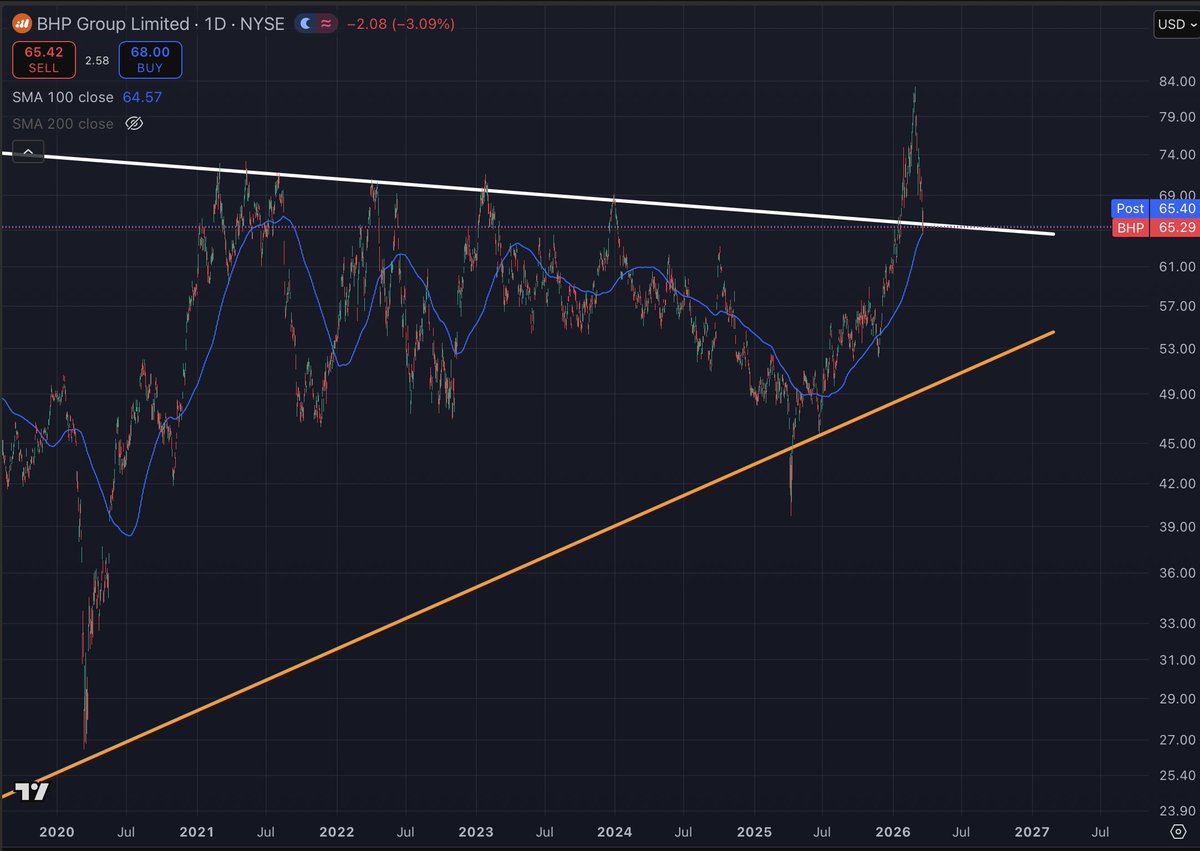
Task: Click the moon post-market session icon
Action: point(307,23)
